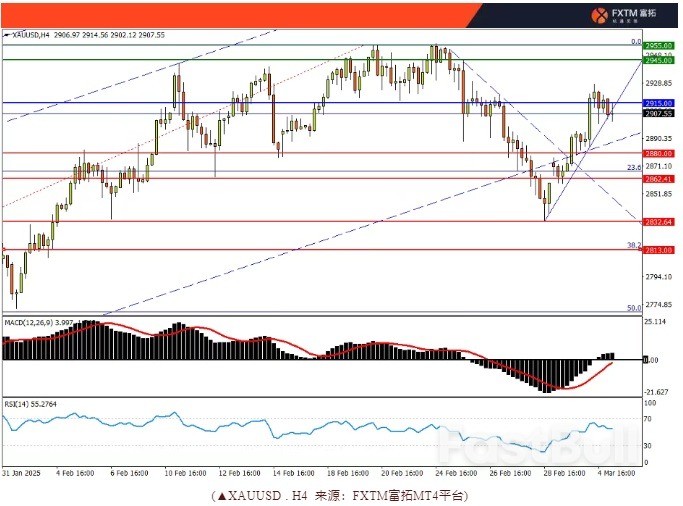Click the chart source caption text
Viewport: 683px width, 506px height.
click(339, 494)
